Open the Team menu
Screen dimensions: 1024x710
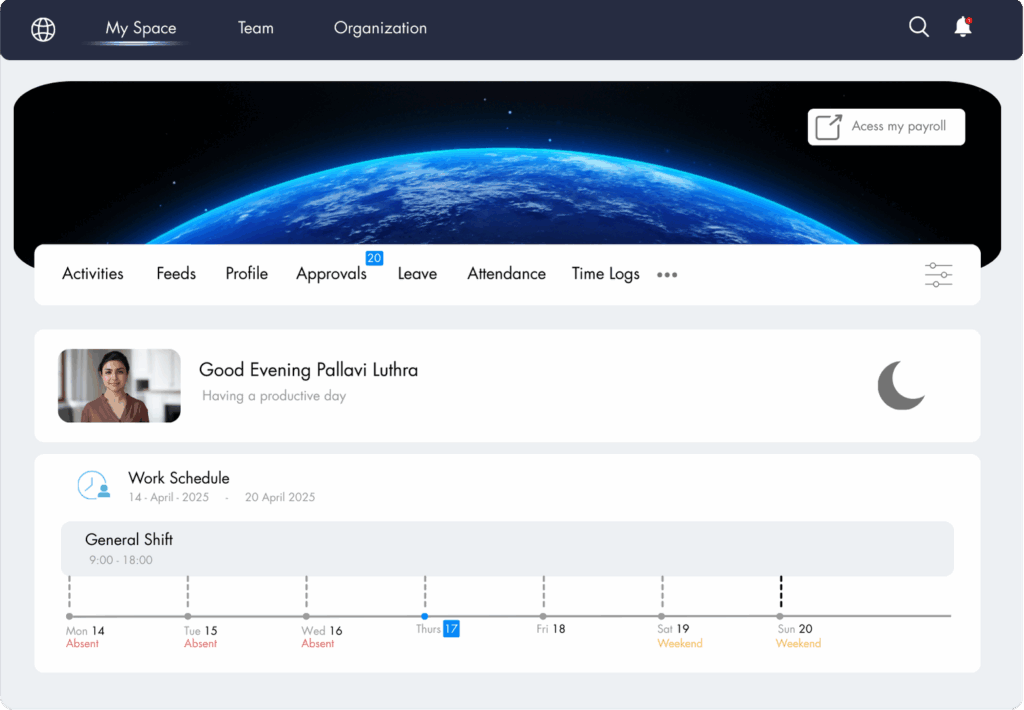255,28
